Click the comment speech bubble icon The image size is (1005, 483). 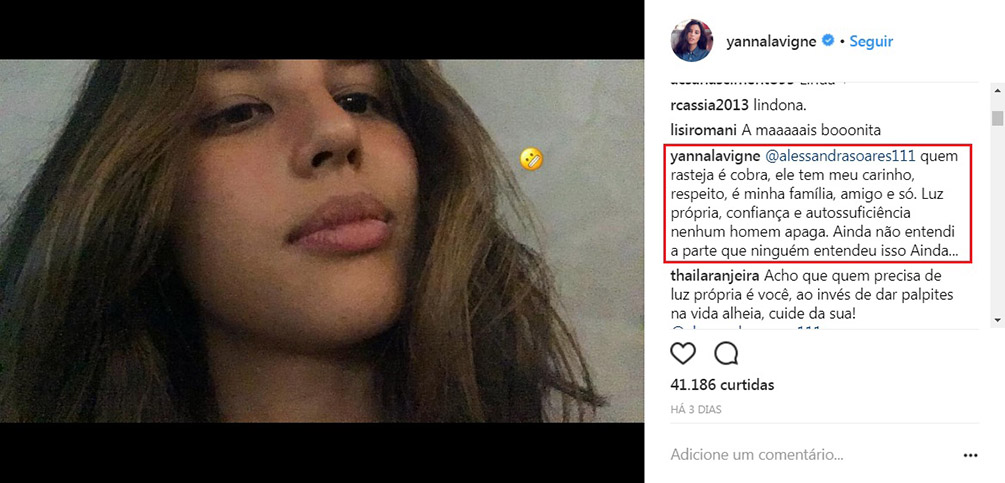click(726, 353)
